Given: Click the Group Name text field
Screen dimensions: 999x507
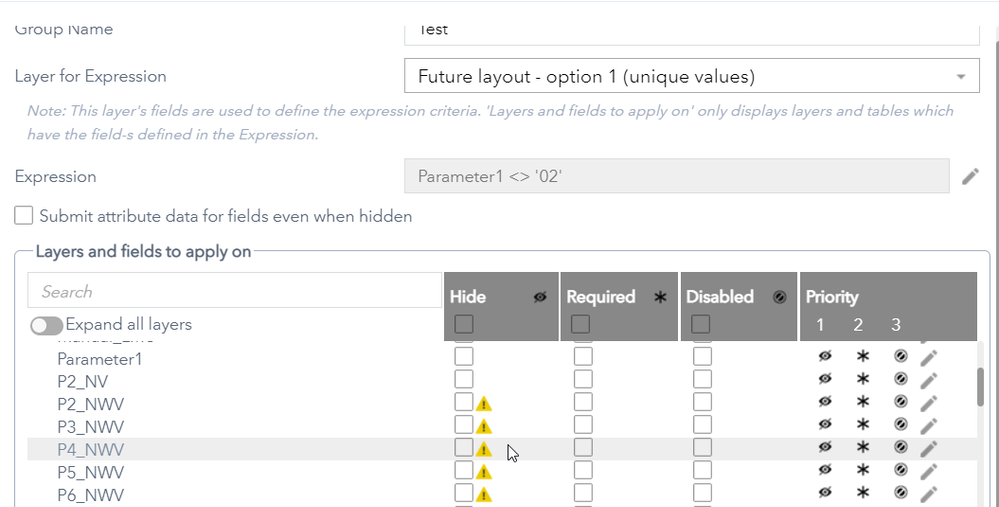Looking at the screenshot, I should [691, 30].
